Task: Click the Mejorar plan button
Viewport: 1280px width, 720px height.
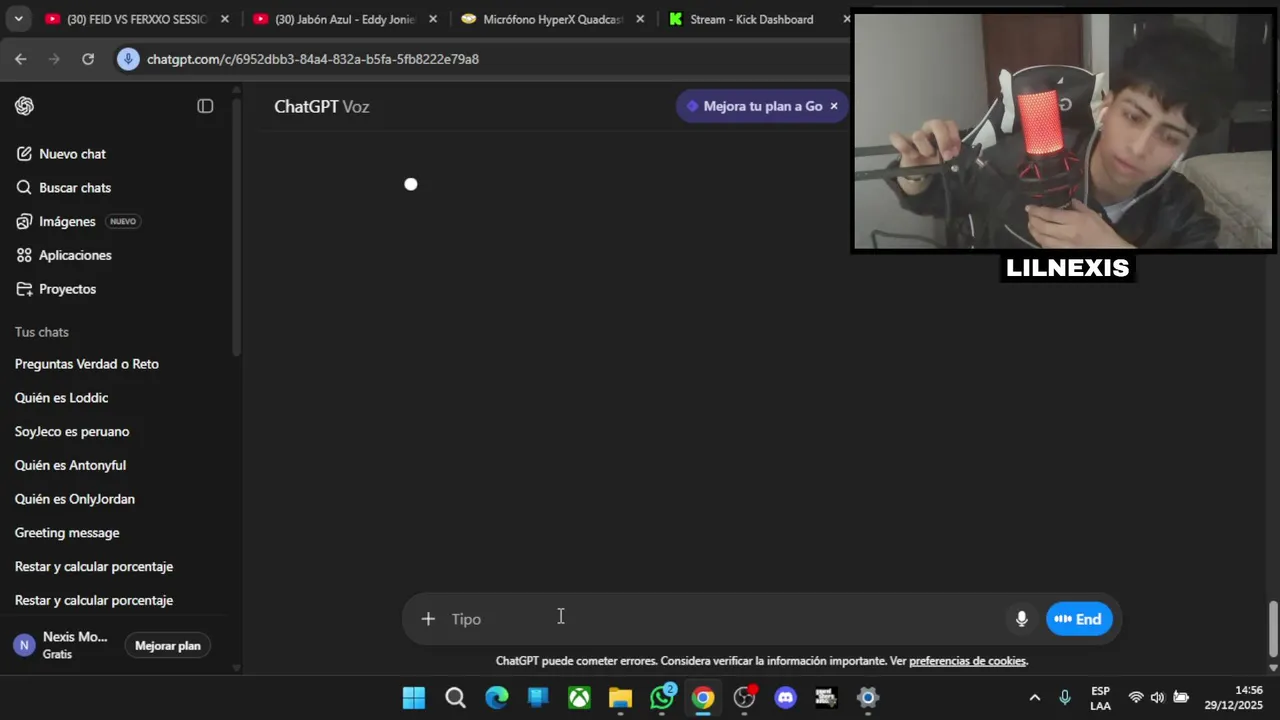Action: point(168,646)
